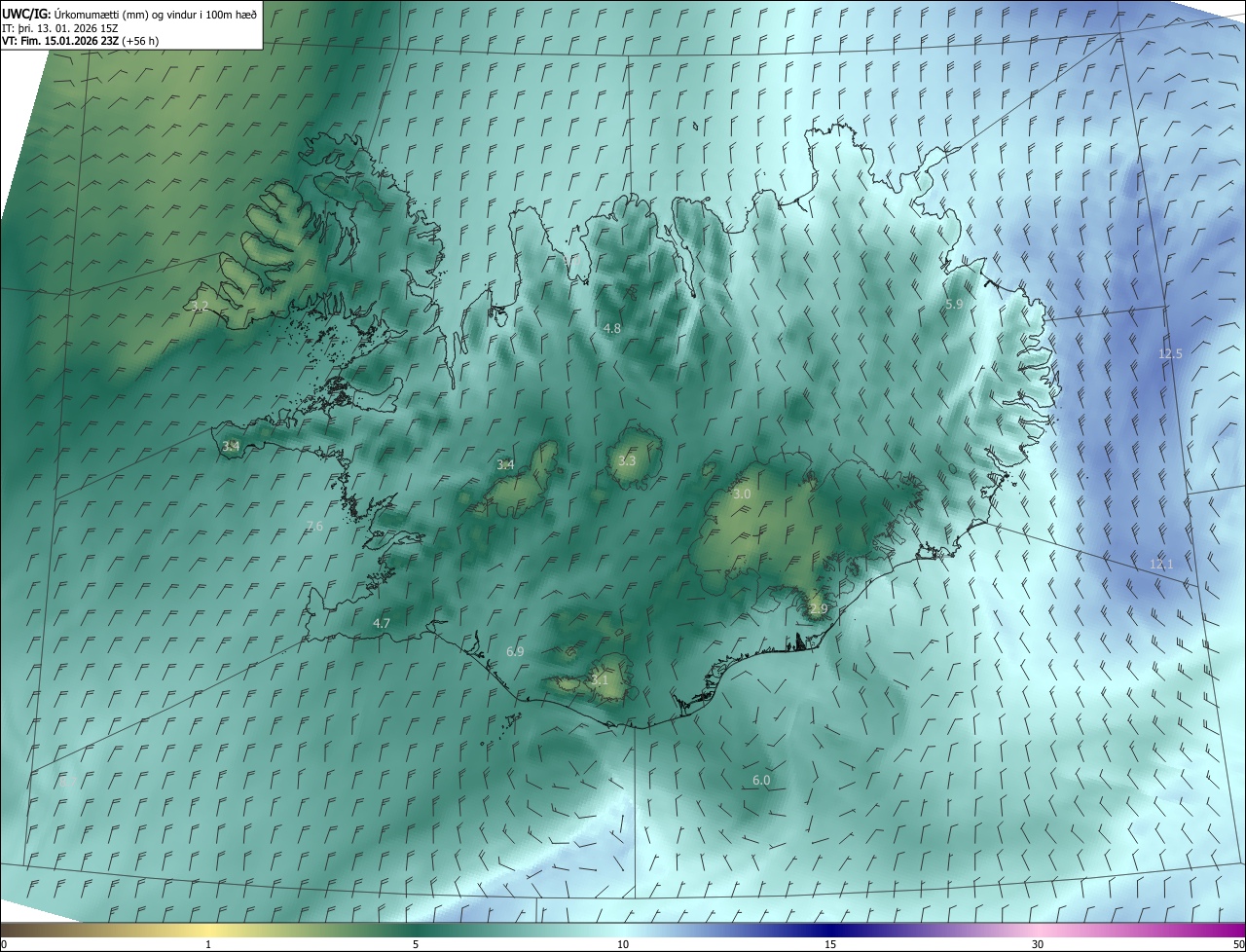Click the 'VT: Fim. 15.01.2026 23Z (+56 h)' line

click(x=81, y=41)
